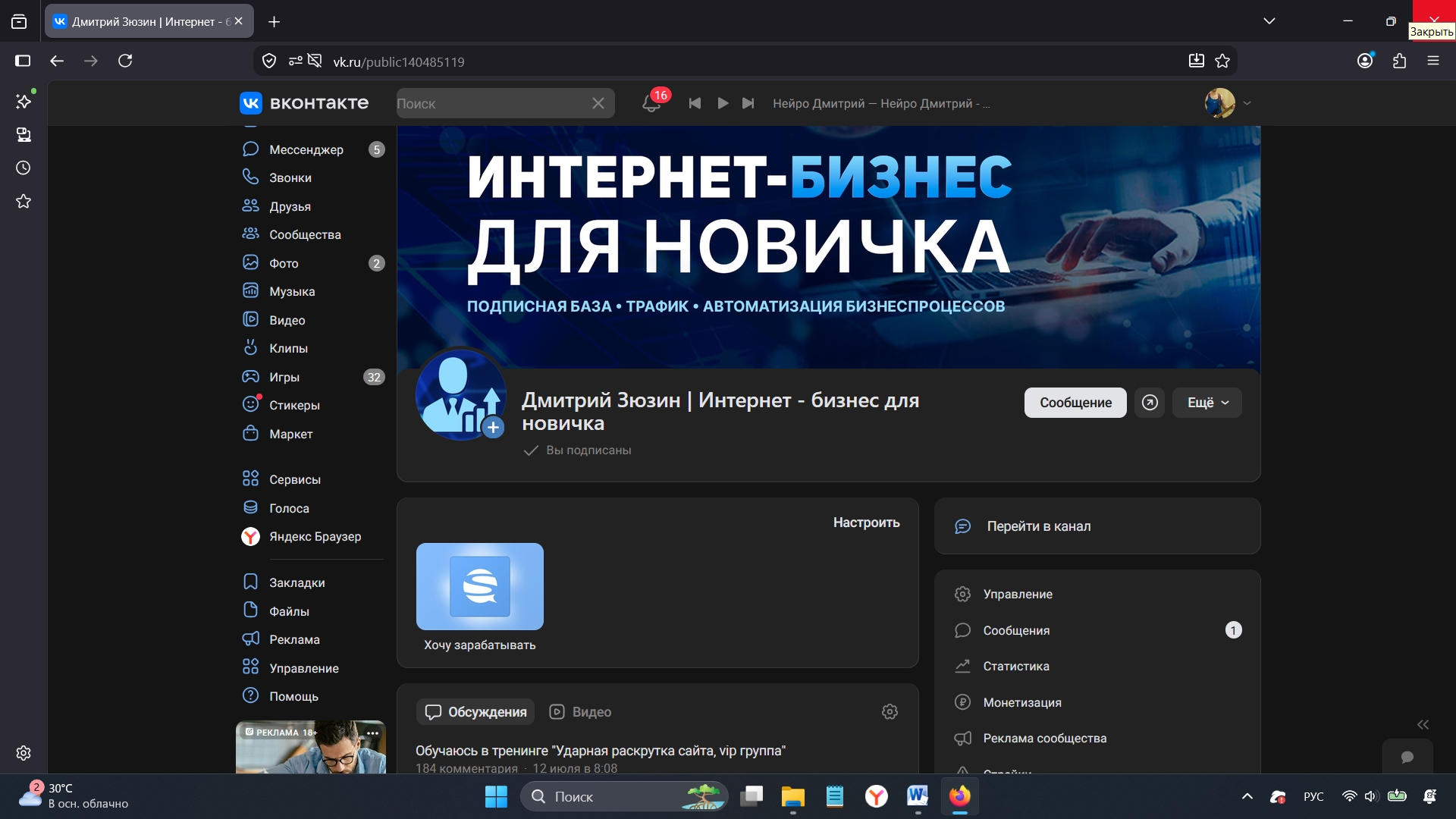
Task: Click the Помощь question mark icon
Action: 250,695
